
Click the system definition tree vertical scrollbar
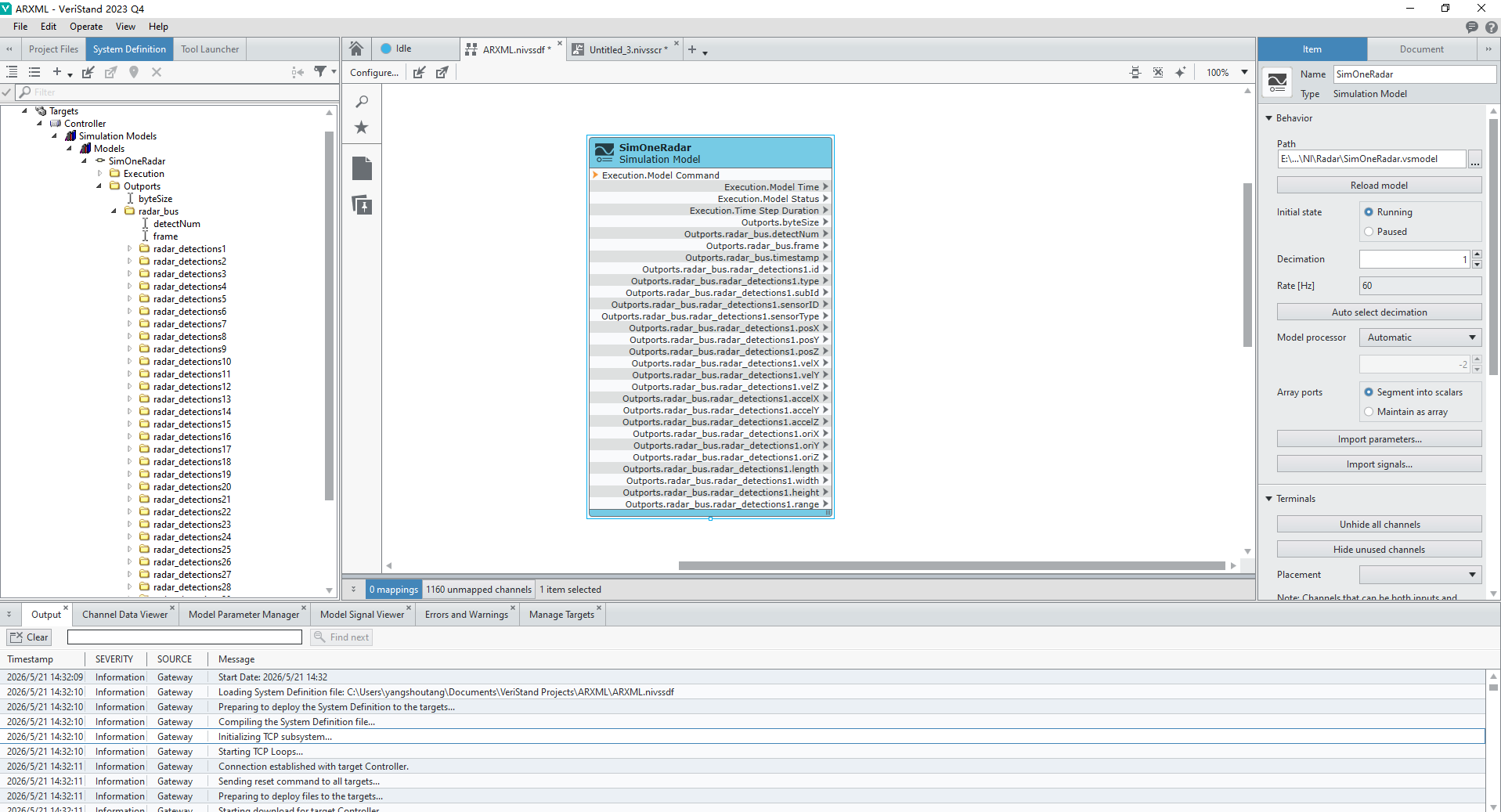(329, 316)
